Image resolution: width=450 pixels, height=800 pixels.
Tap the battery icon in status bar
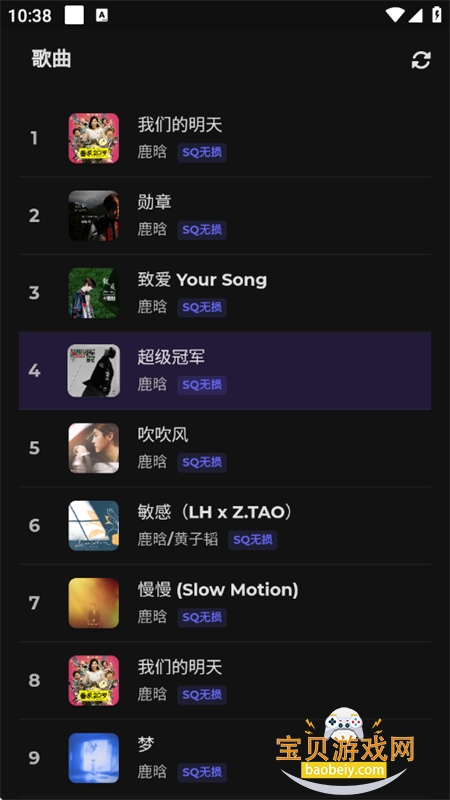pyautogui.click(x=437, y=15)
